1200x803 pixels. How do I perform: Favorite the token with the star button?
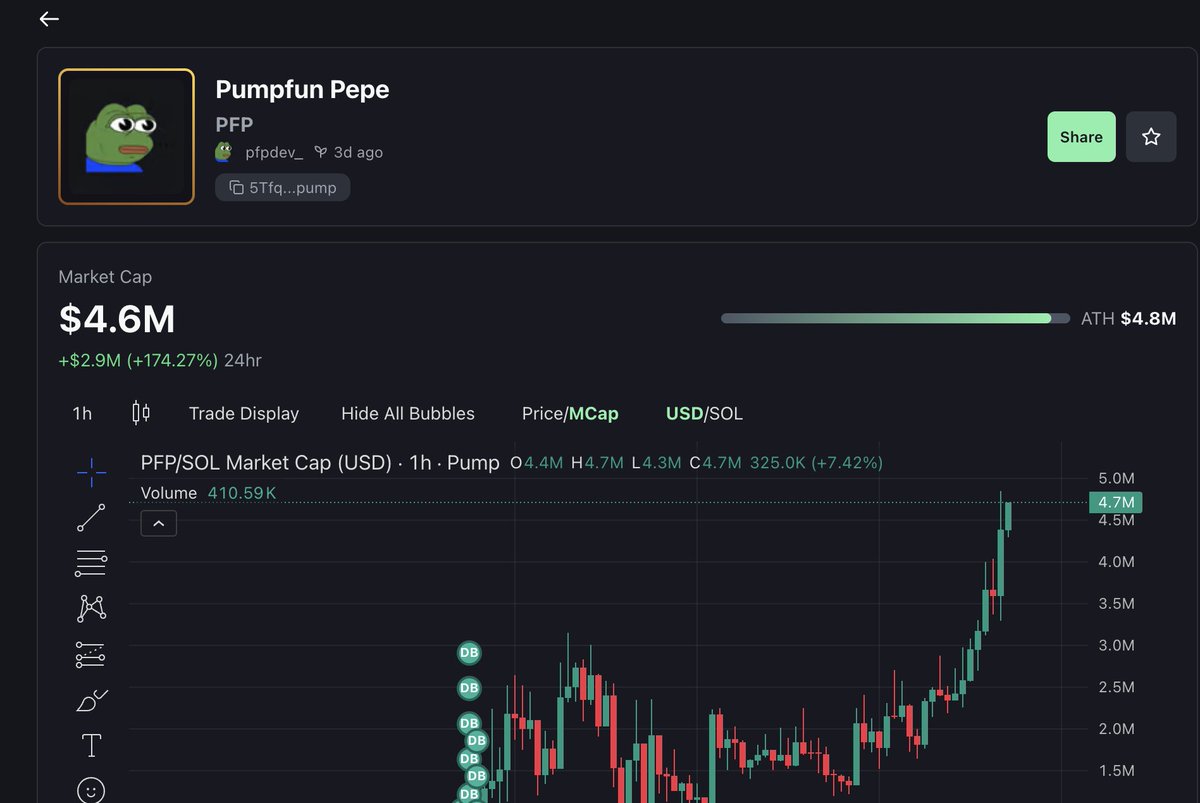click(x=1151, y=137)
